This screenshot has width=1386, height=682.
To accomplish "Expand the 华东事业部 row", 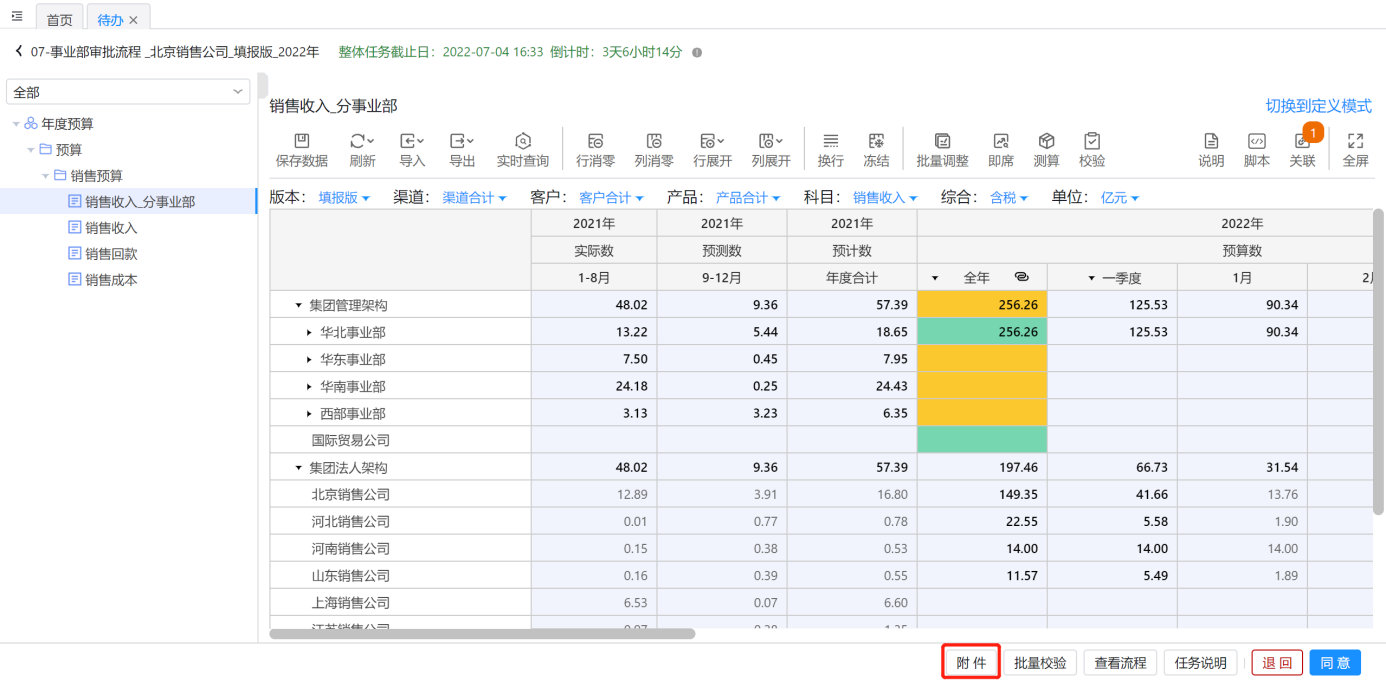I will click(x=309, y=359).
